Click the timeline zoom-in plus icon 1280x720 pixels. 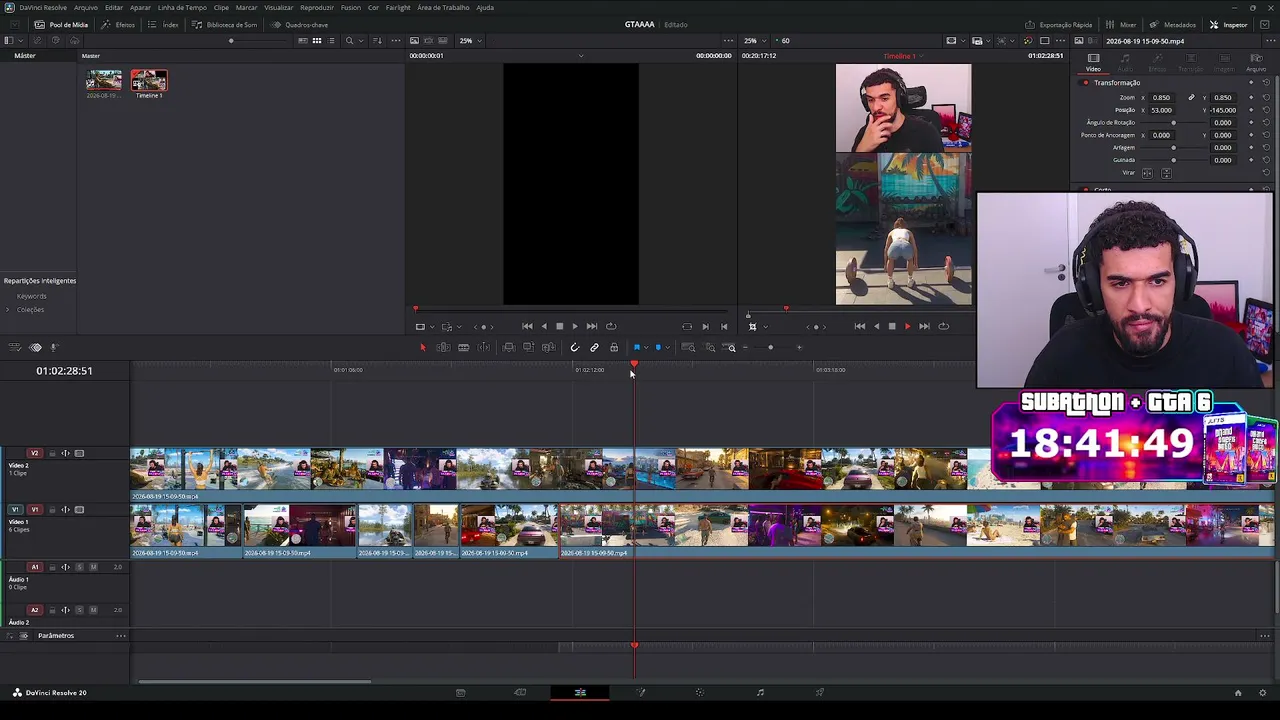pyautogui.click(x=799, y=347)
